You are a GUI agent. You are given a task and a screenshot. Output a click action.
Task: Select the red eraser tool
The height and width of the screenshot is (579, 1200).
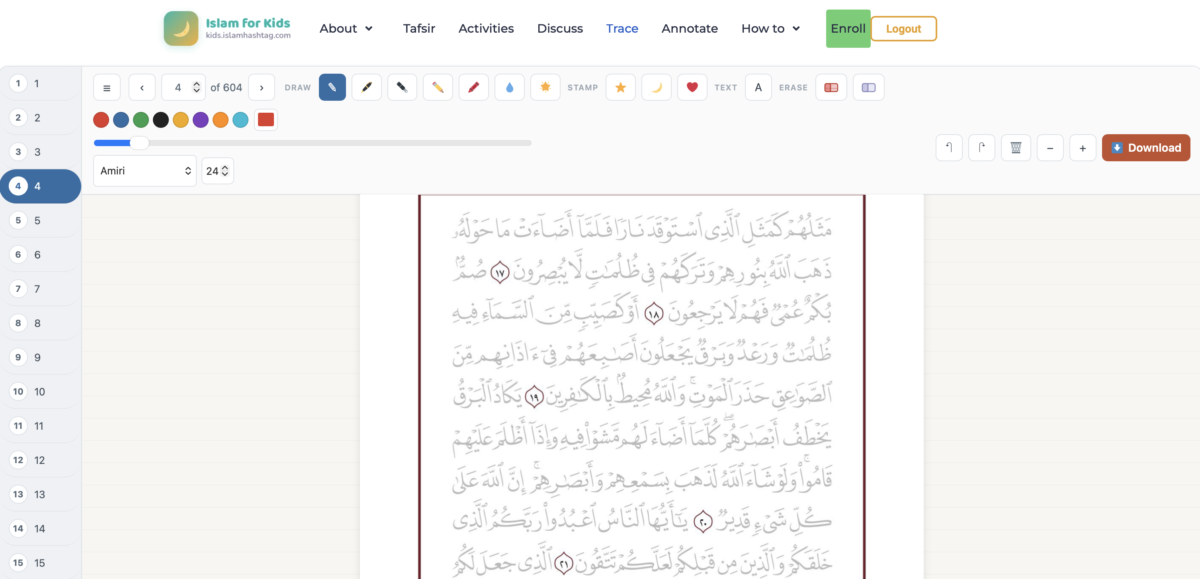point(830,87)
